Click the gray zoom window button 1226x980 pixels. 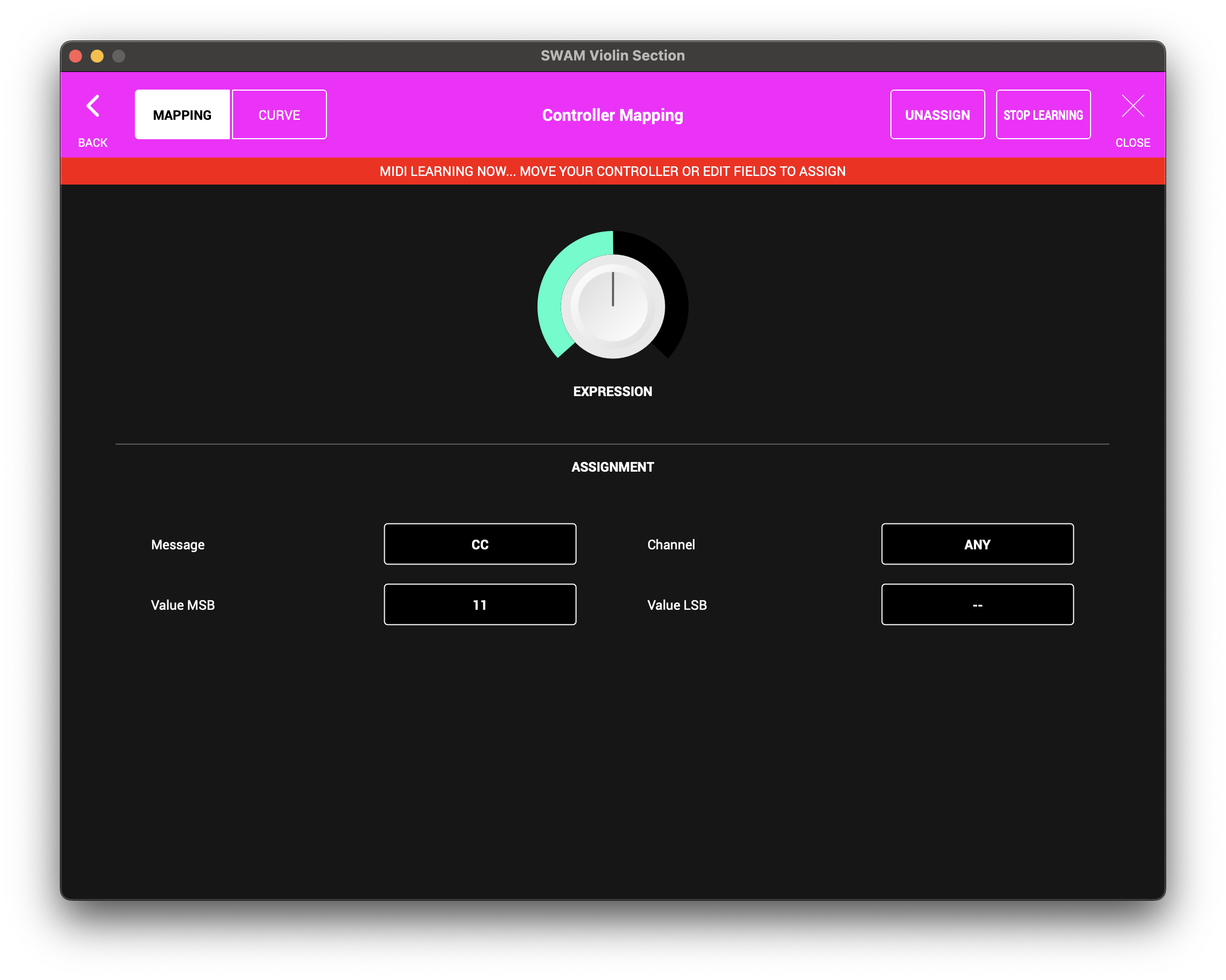click(x=119, y=56)
